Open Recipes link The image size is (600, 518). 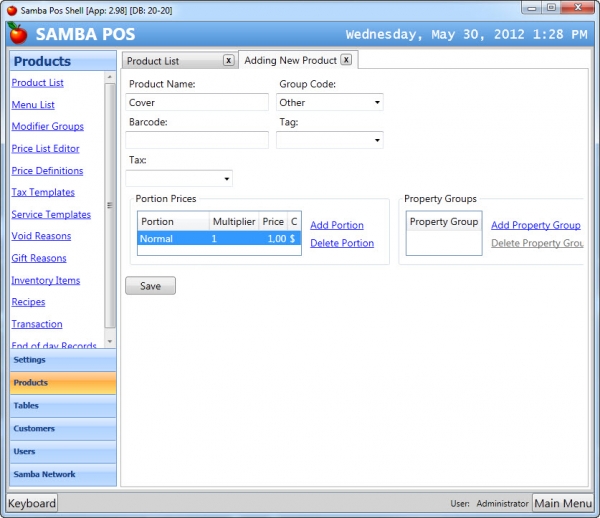point(28,302)
